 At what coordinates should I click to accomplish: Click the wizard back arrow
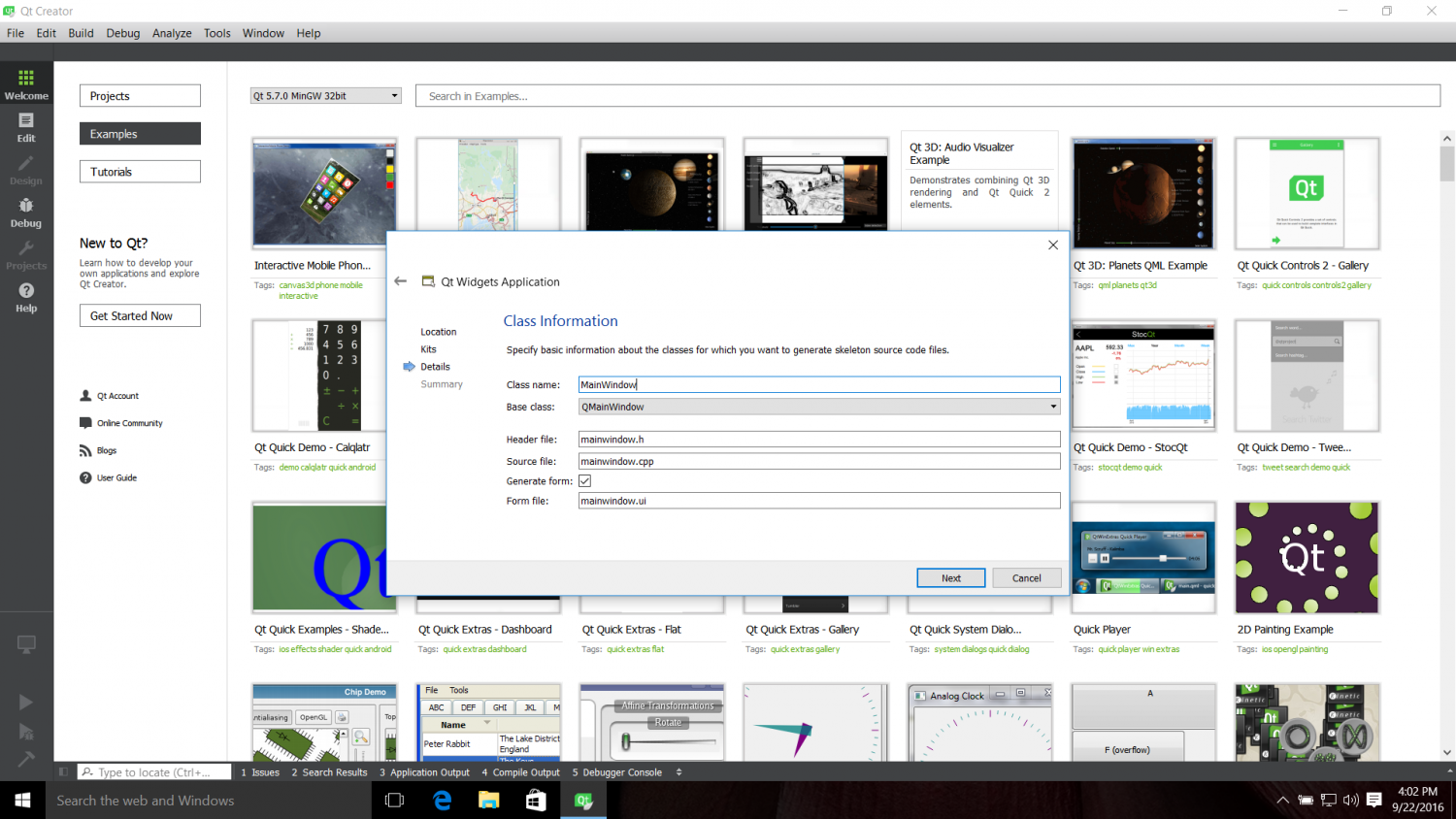[401, 281]
